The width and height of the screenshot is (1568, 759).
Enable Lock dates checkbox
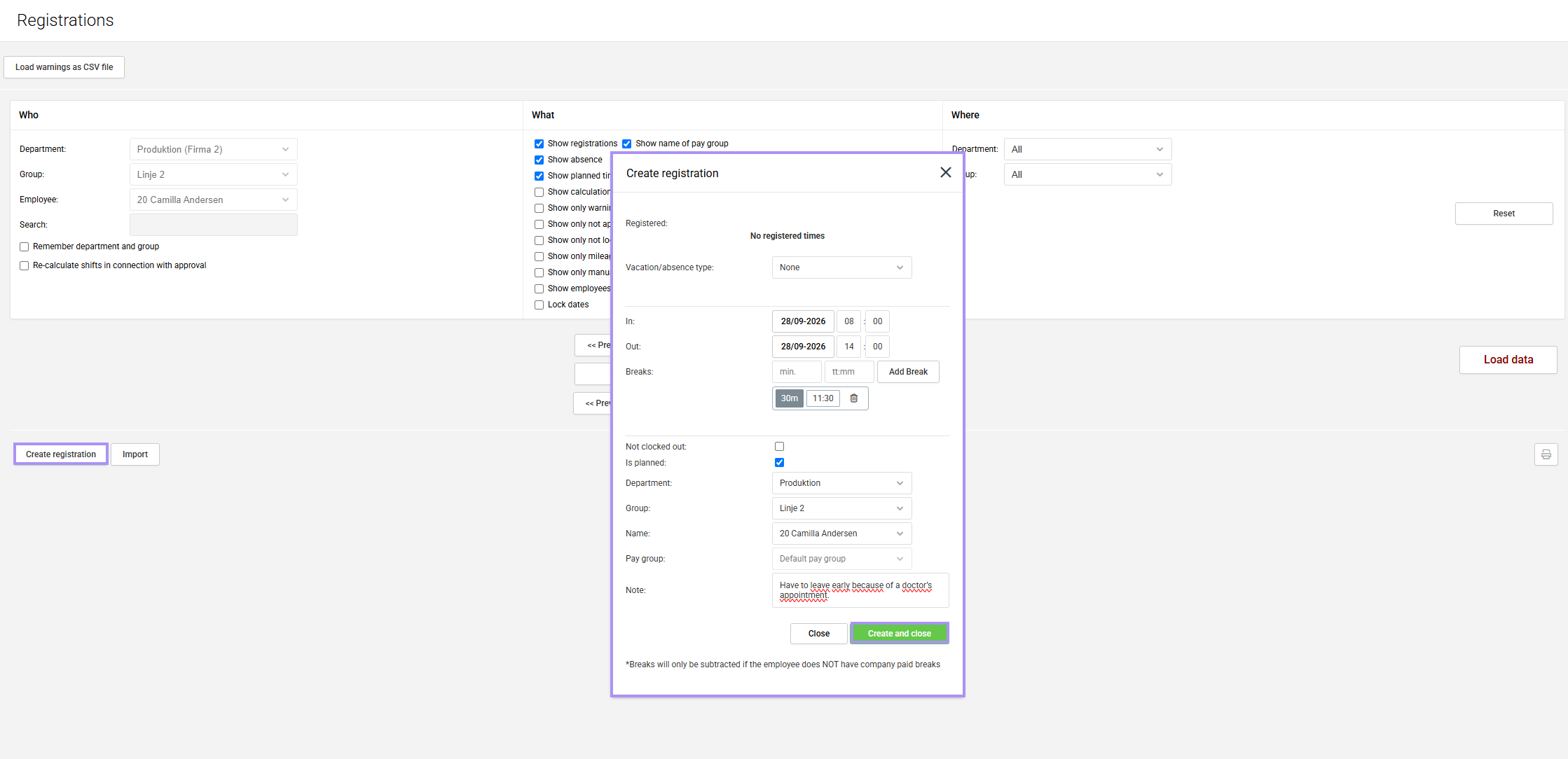pos(539,305)
